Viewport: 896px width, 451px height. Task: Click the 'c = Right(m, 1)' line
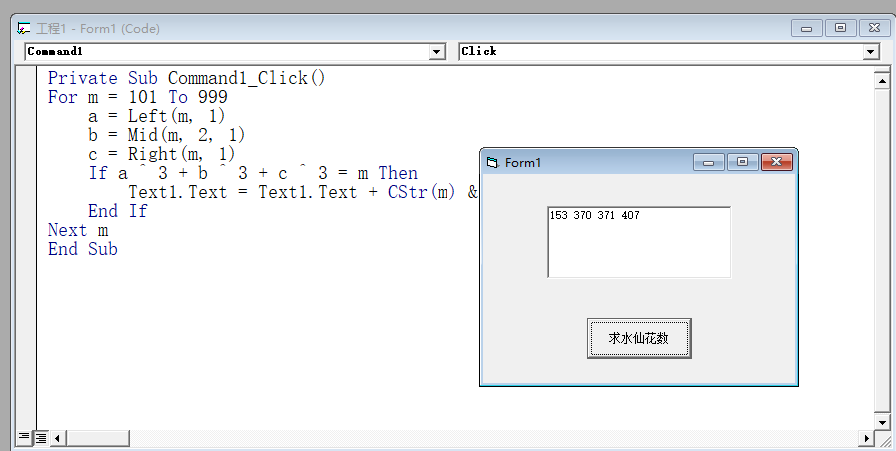pos(162,154)
